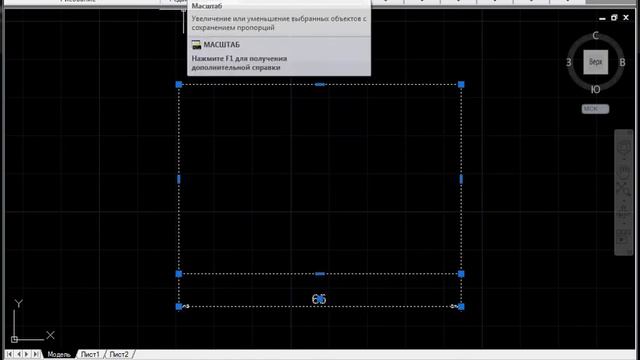Open the SteeringWheels tool in navigation bar
640x360 pixels.
point(624,147)
